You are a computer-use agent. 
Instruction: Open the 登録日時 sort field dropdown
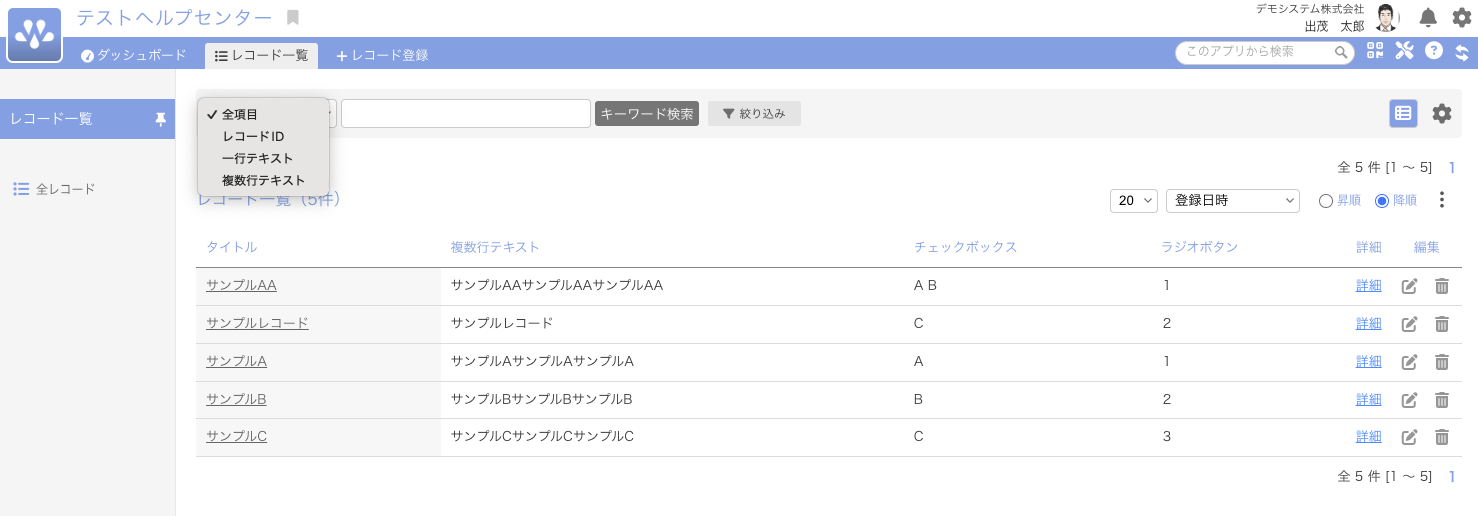[x=1233, y=201]
